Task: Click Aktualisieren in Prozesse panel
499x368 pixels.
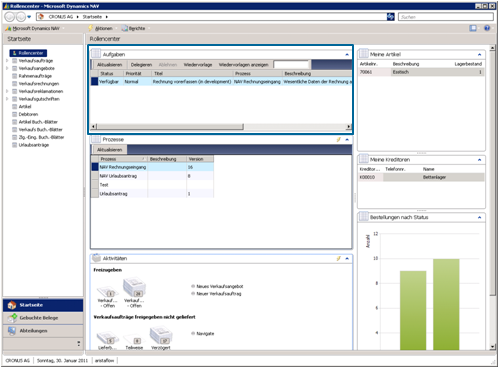Action: click(x=109, y=150)
